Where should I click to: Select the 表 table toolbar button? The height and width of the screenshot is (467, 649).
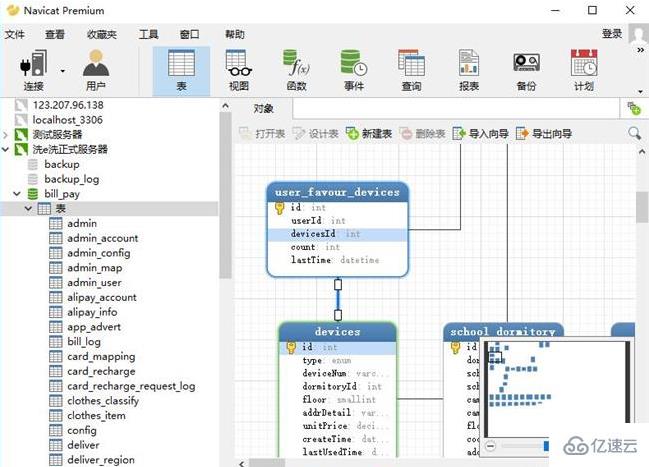(181, 70)
